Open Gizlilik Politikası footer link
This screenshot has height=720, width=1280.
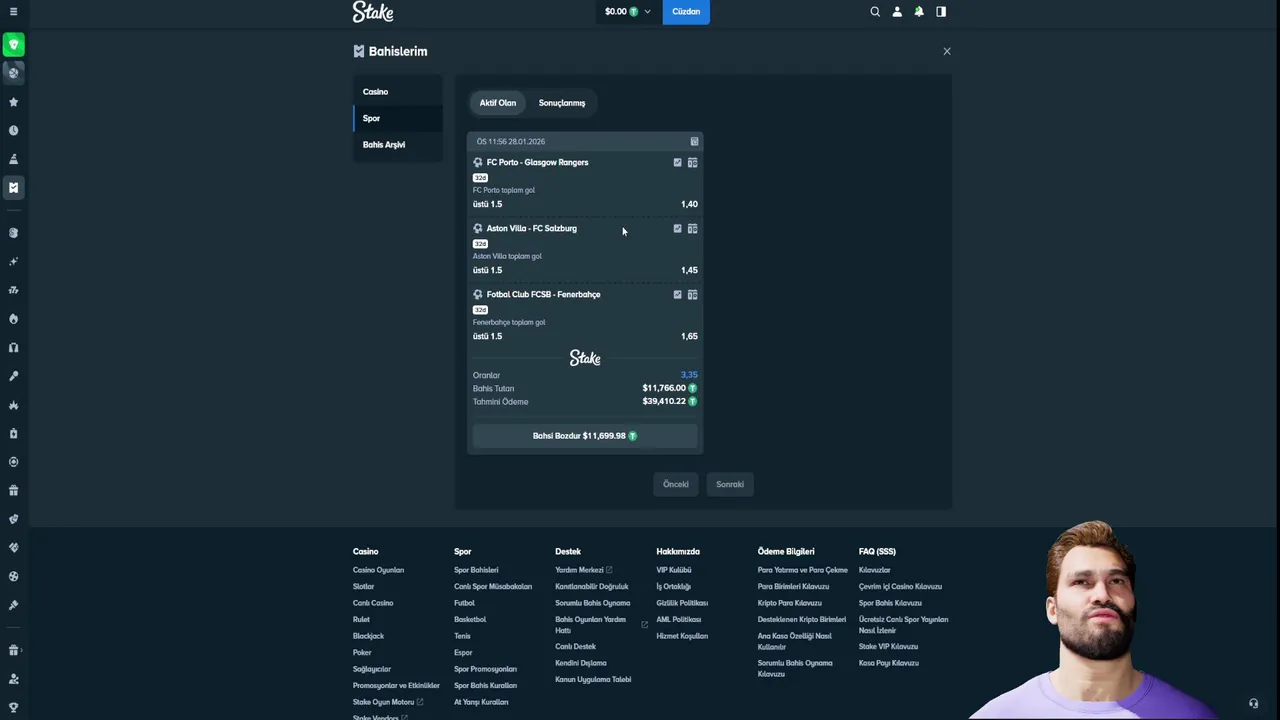point(682,603)
